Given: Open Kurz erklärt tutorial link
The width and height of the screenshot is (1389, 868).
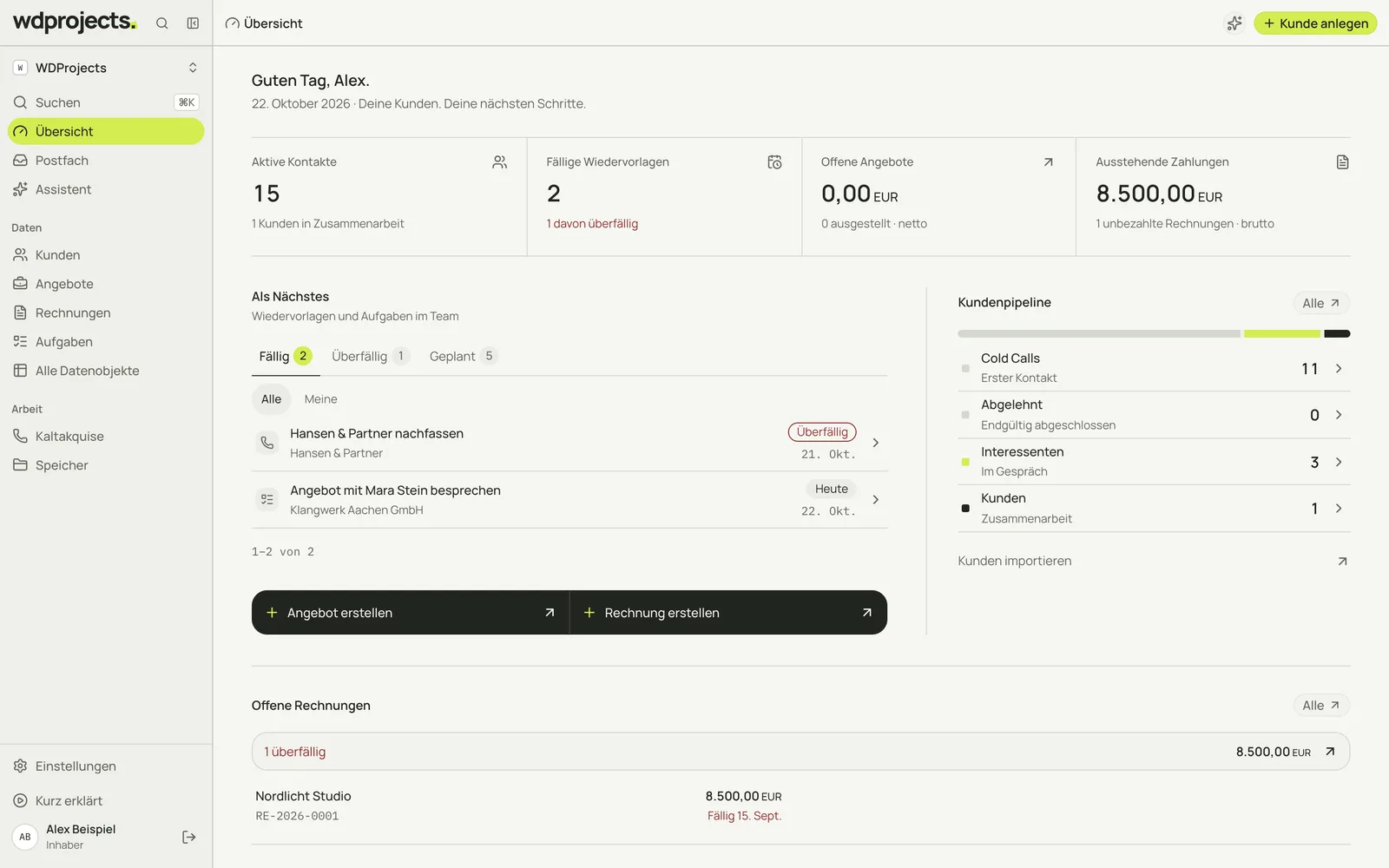Looking at the screenshot, I should click(x=106, y=801).
